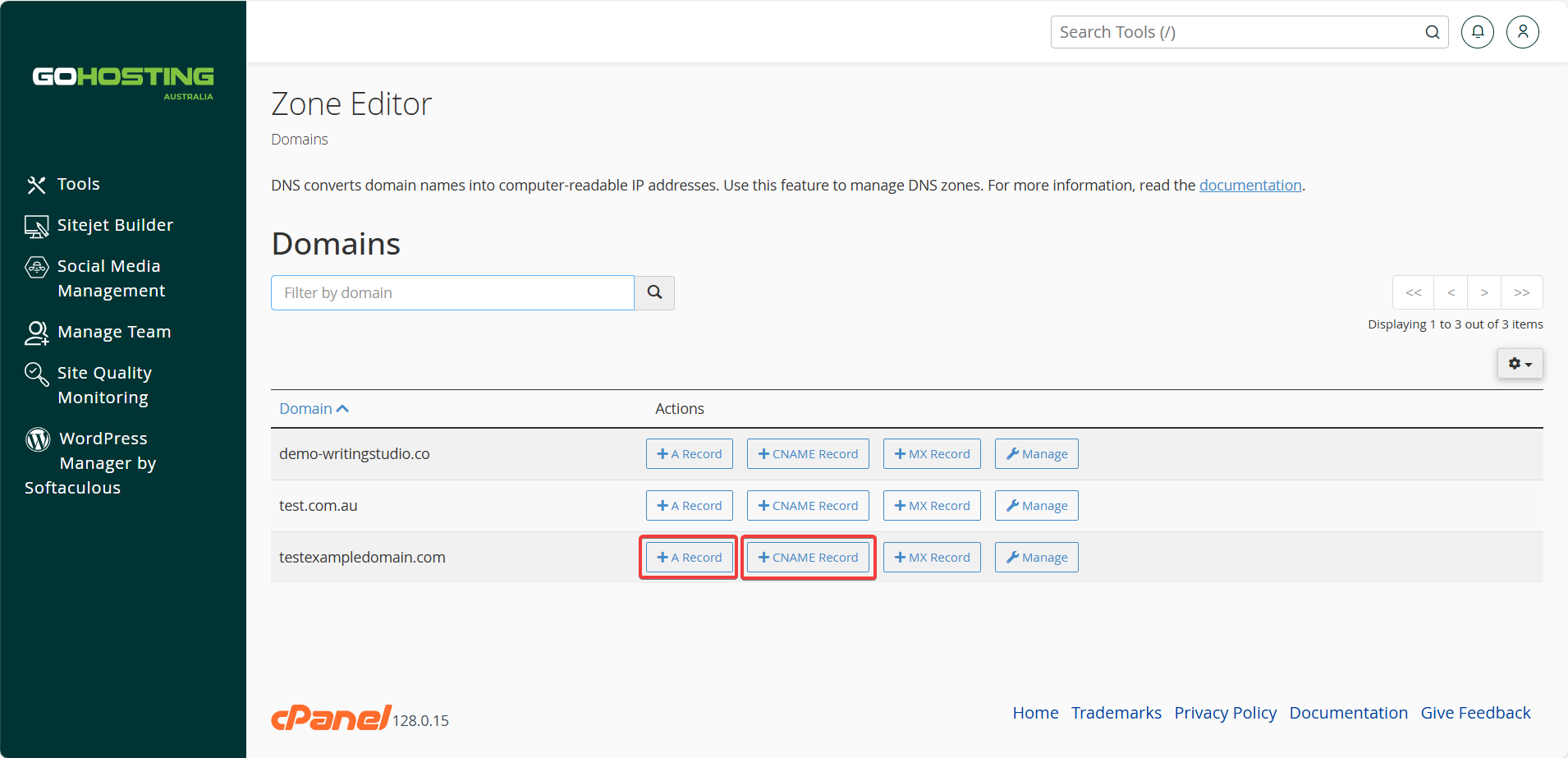Click magnifier icon in Search Tools box

pos(1433,32)
